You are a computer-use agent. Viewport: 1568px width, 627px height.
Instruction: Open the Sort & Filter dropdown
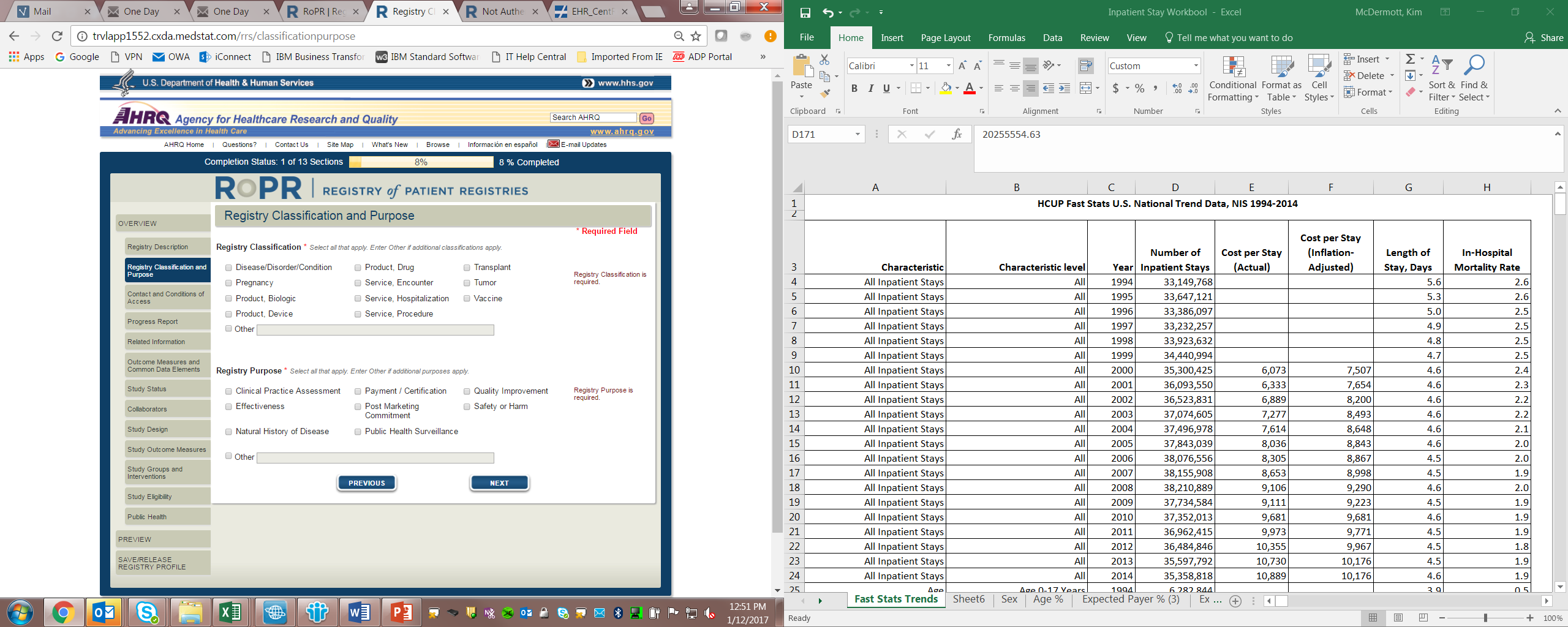(x=1441, y=78)
